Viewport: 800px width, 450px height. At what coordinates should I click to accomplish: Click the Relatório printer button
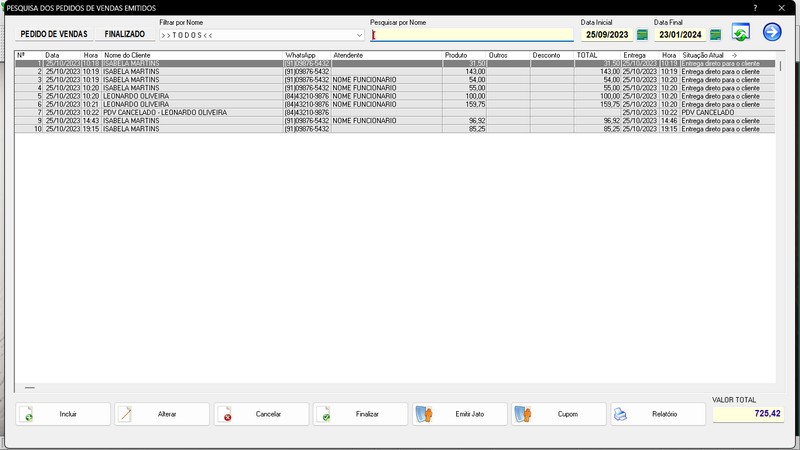[x=658, y=414]
